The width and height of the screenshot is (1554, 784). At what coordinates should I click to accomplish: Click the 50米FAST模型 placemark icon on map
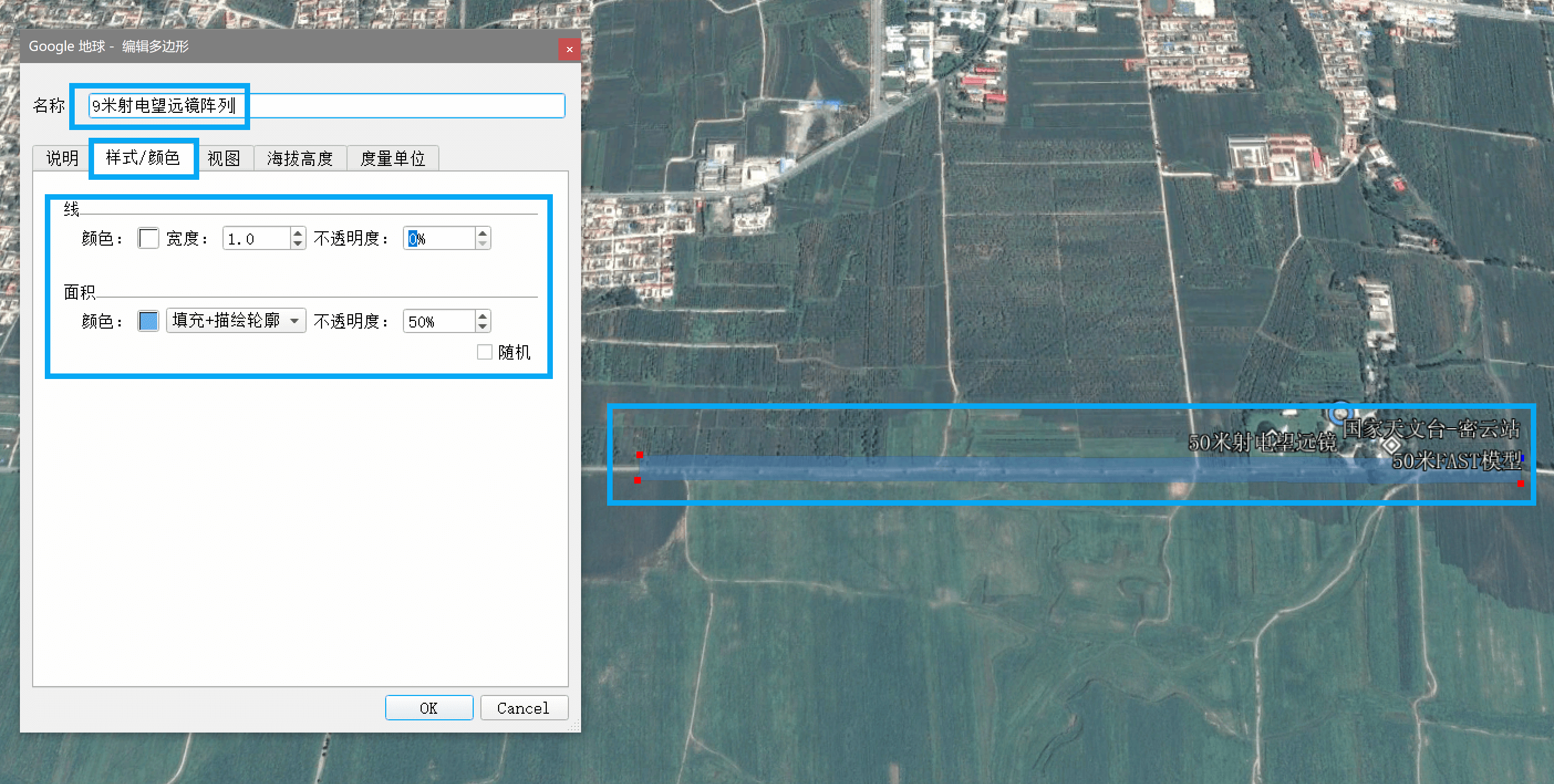click(1391, 446)
